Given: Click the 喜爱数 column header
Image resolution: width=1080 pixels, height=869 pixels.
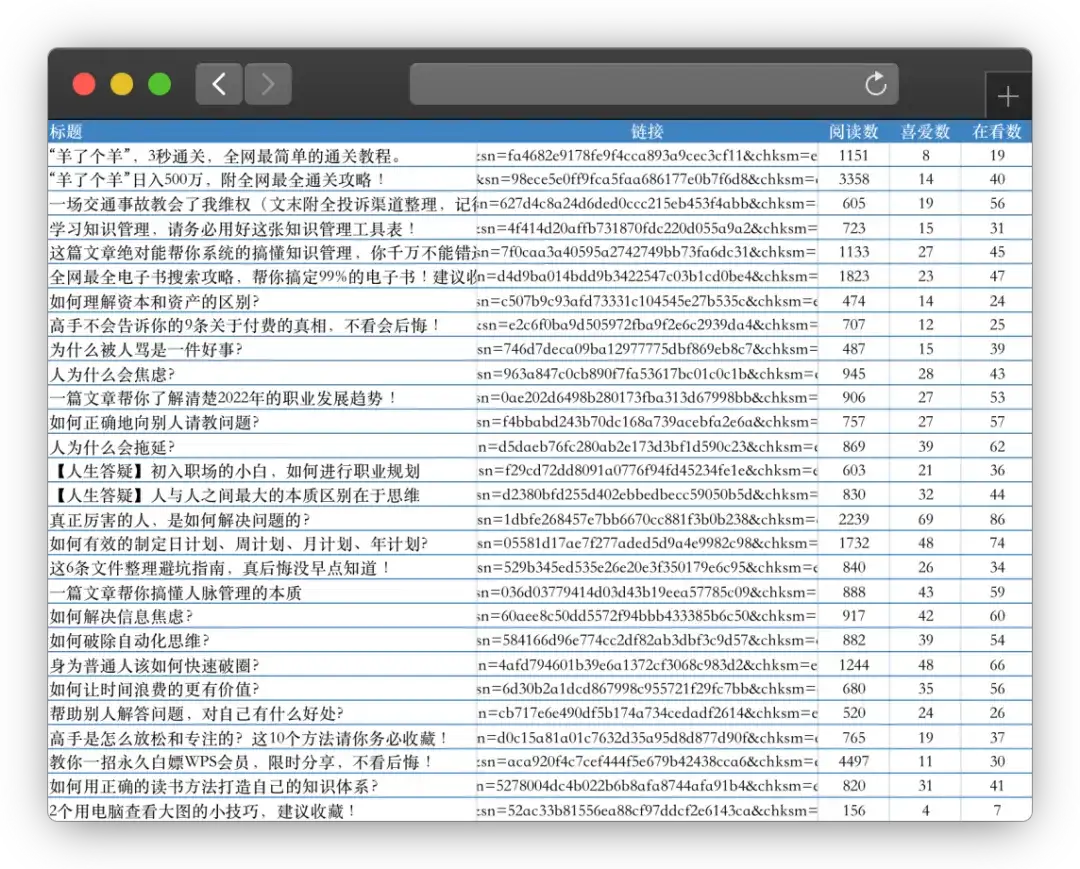Looking at the screenshot, I should (925, 132).
